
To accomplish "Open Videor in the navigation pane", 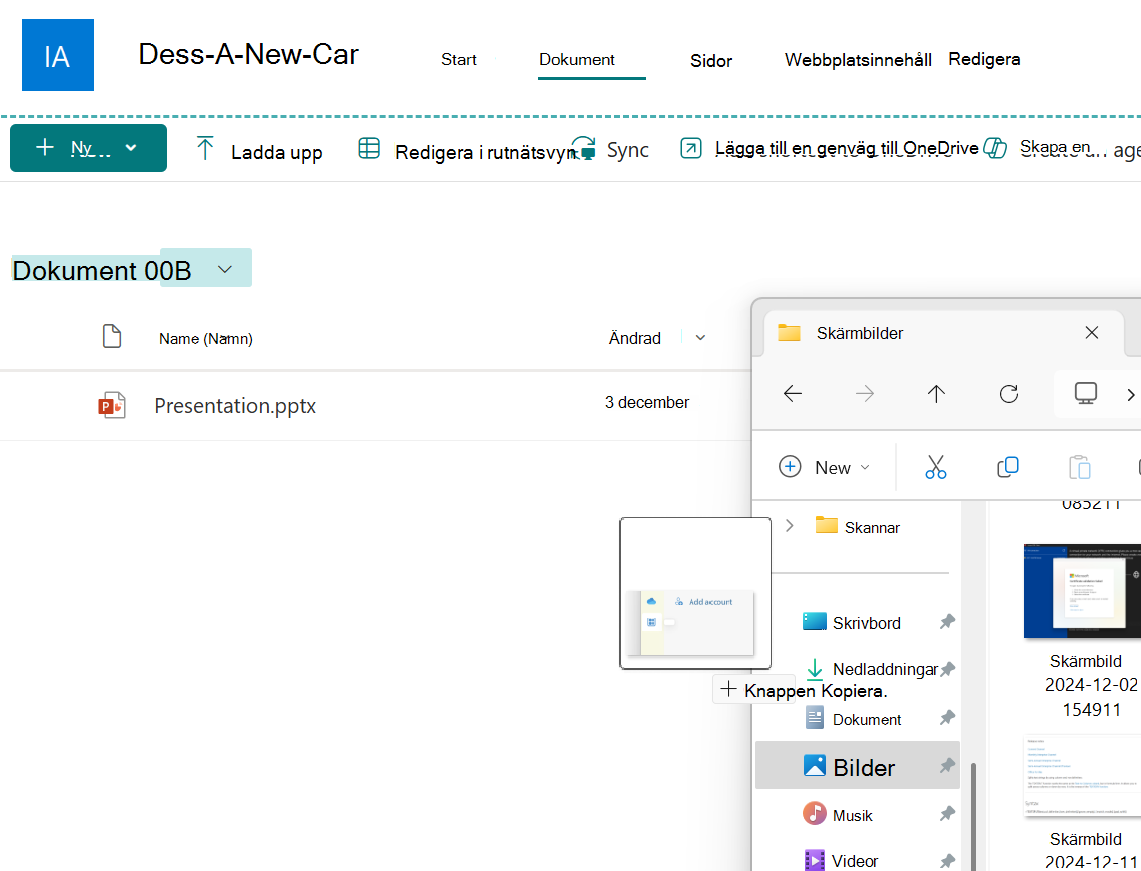I will pyautogui.click(x=840, y=861).
